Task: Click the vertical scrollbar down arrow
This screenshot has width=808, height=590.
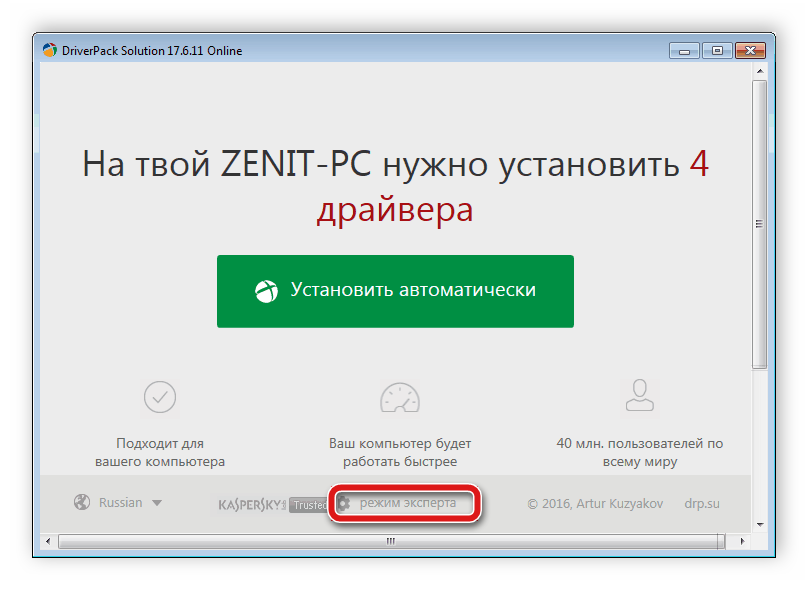Action: [x=759, y=524]
